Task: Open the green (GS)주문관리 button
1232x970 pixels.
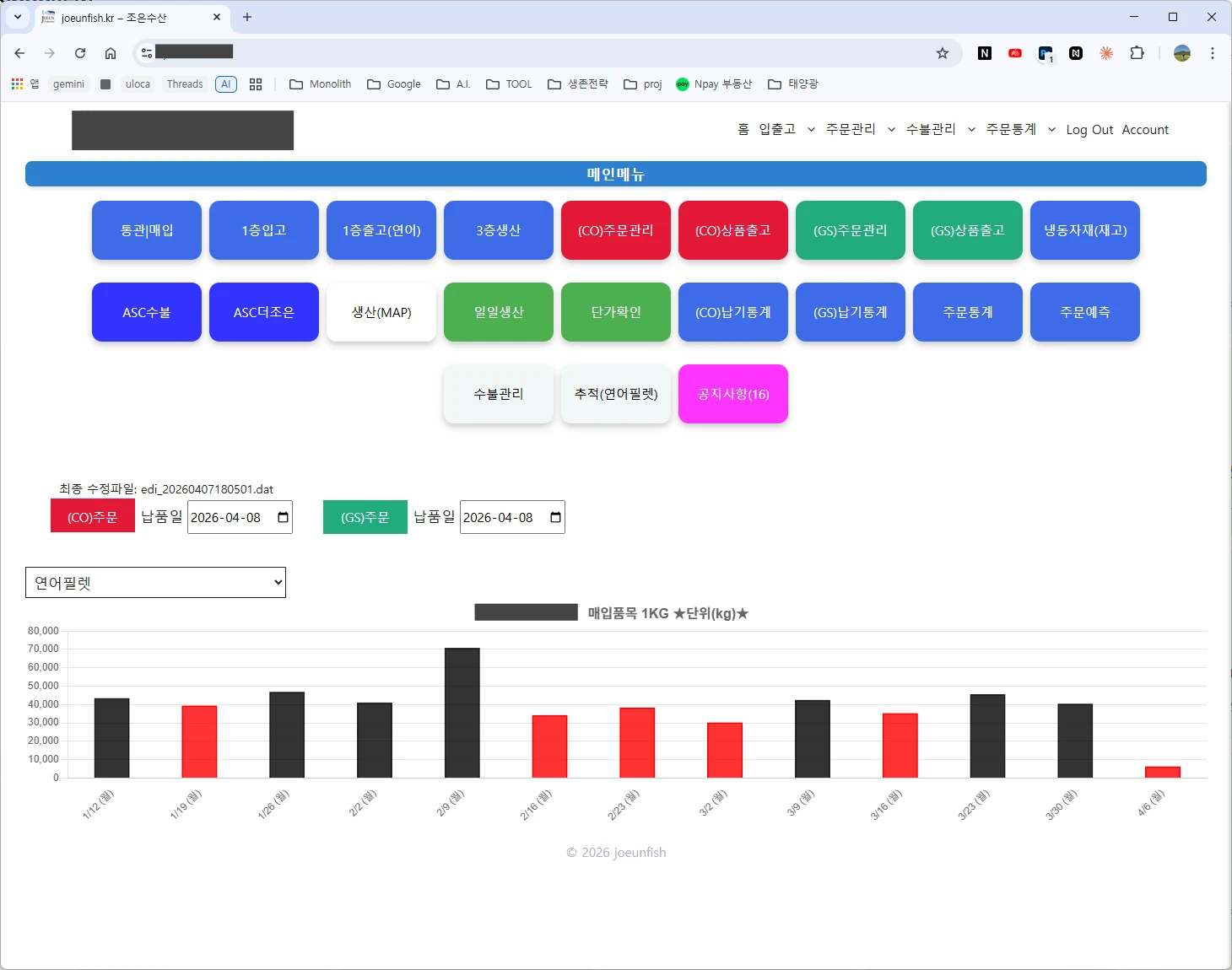Action: click(851, 230)
